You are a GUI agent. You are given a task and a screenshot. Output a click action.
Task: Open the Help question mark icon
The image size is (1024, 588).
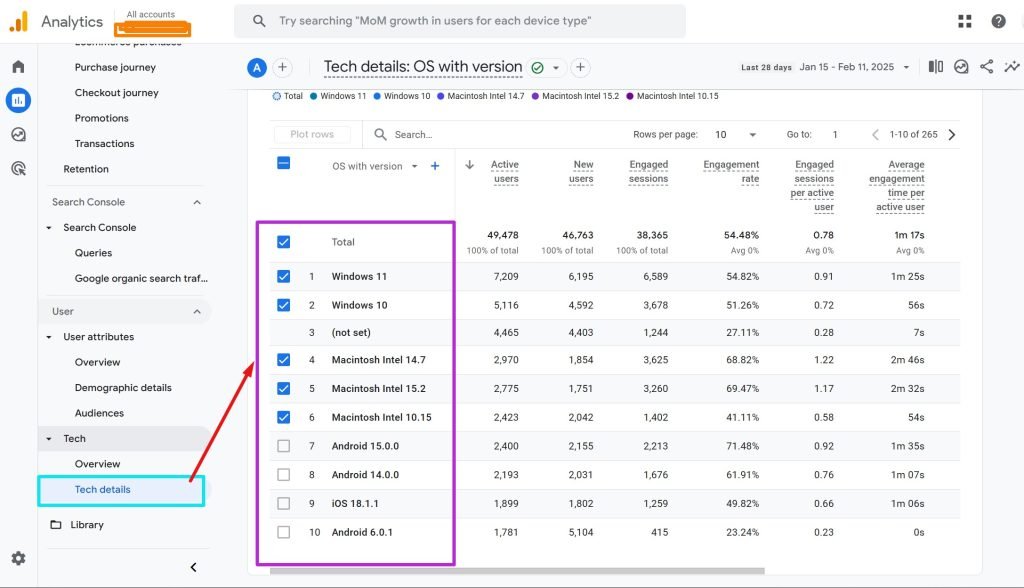click(998, 21)
